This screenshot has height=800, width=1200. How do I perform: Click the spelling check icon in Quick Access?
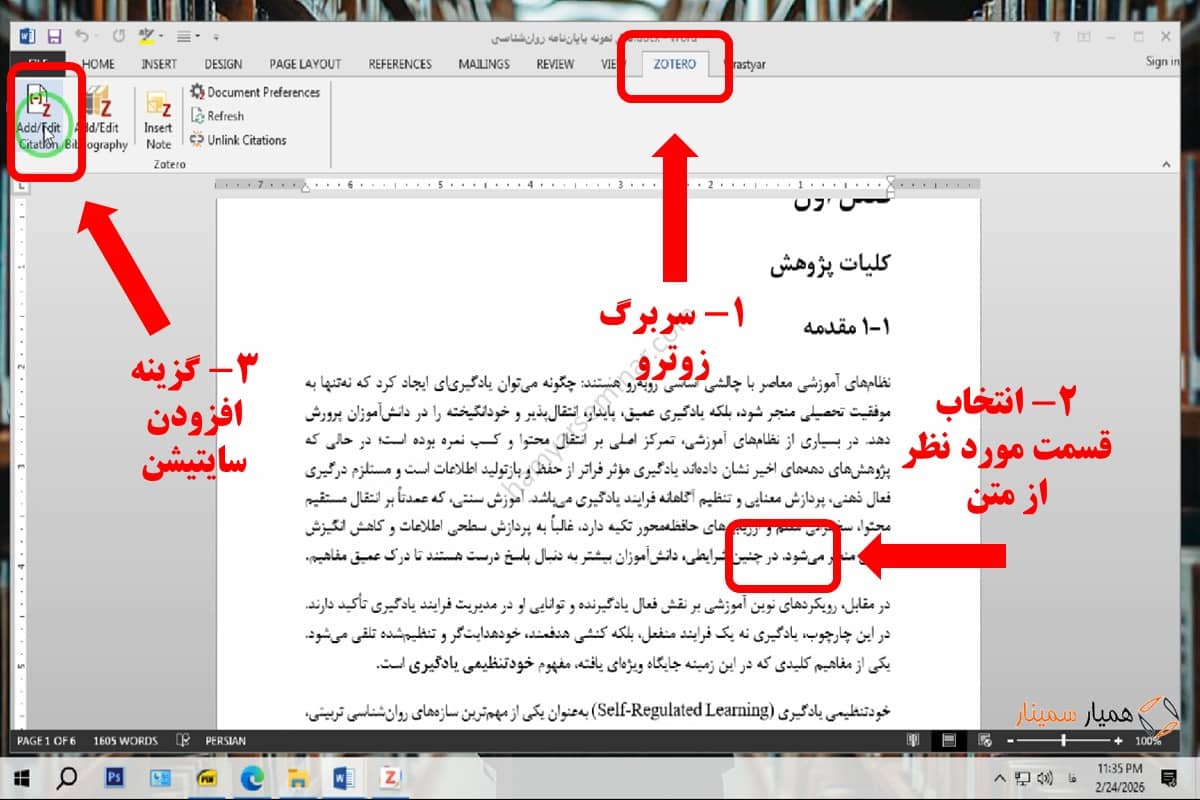(x=147, y=36)
